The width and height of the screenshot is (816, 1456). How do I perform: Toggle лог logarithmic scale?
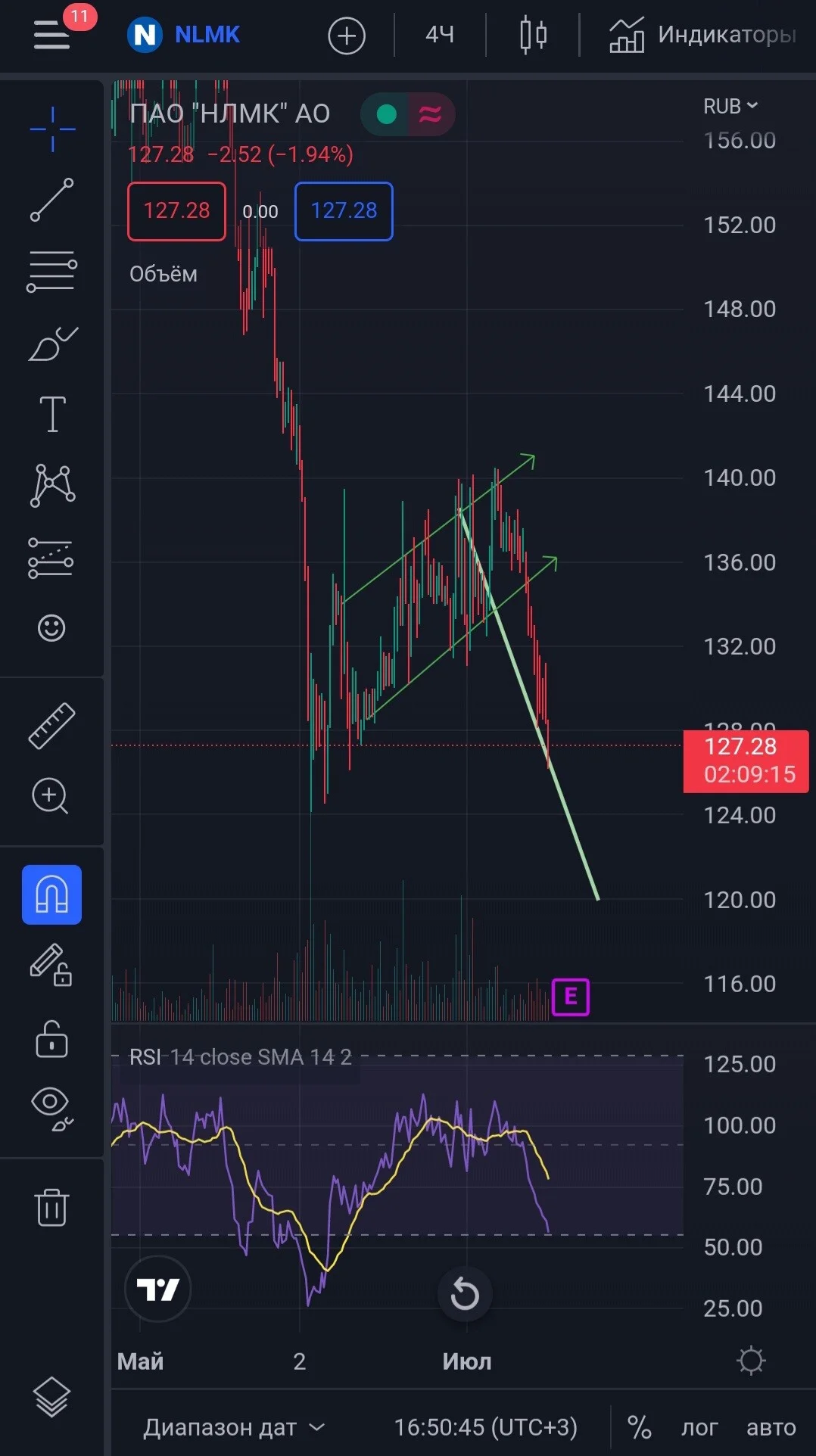pos(699,1427)
